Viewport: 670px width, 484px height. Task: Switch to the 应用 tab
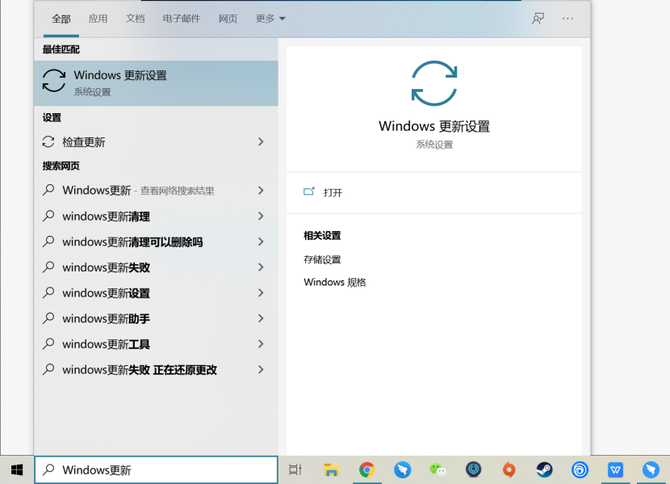[98, 18]
